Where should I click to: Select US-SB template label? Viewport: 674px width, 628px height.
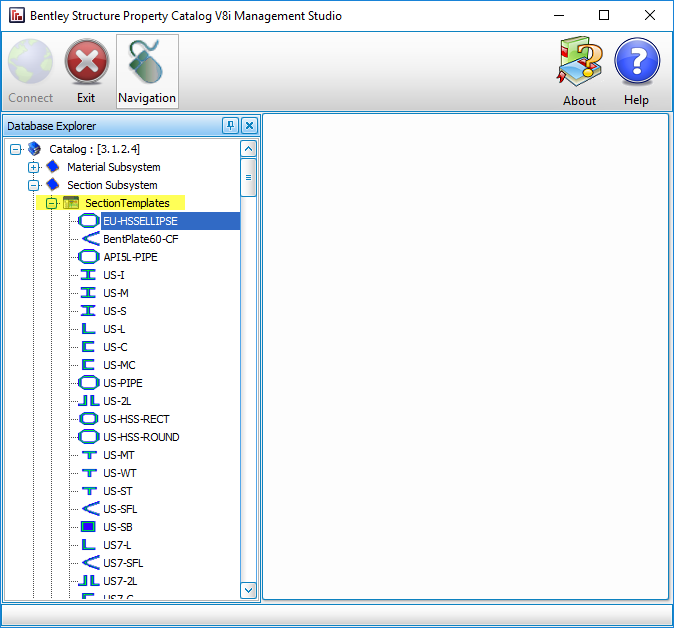(118, 527)
